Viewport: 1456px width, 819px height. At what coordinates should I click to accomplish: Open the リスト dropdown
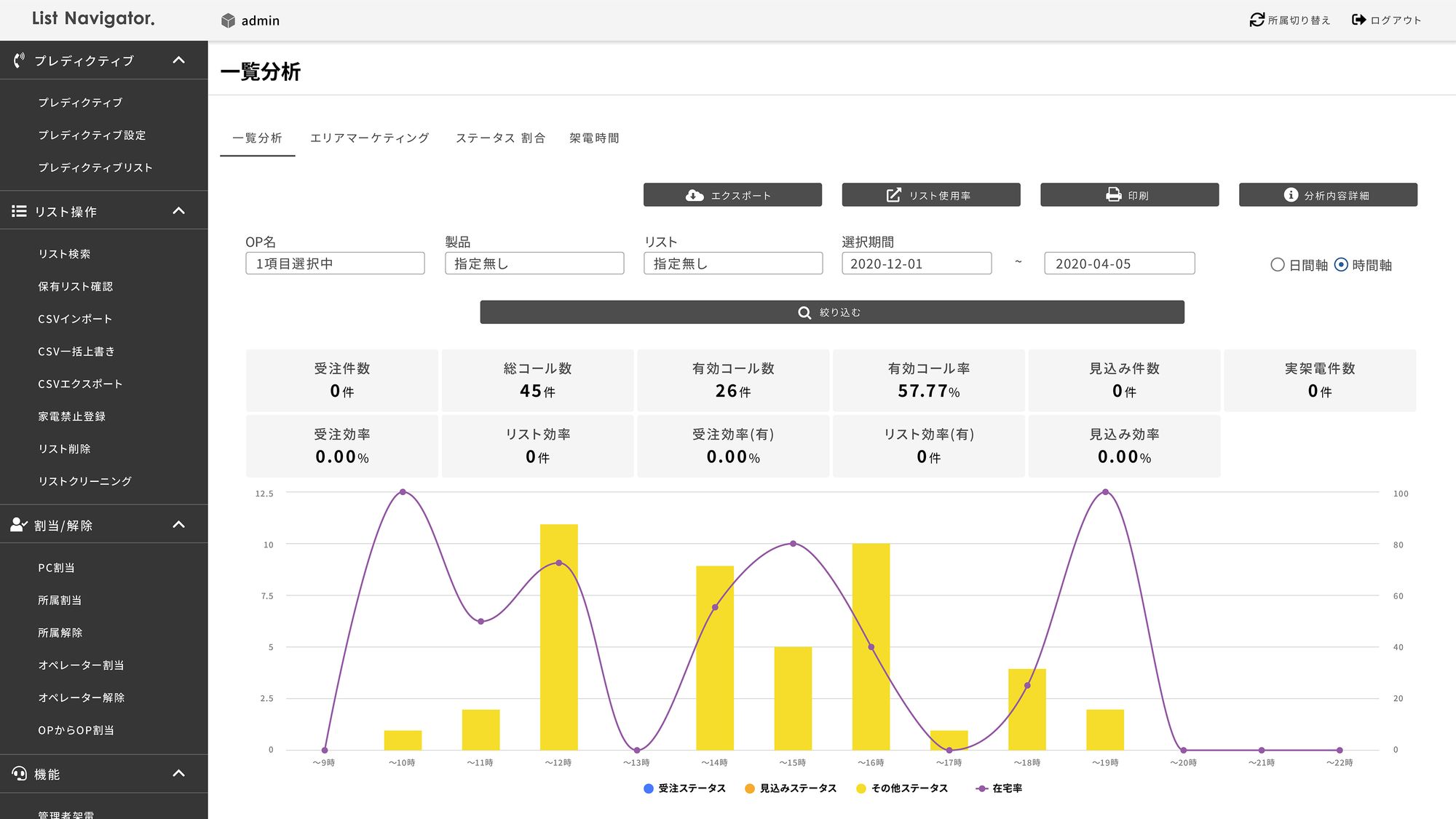pos(733,264)
